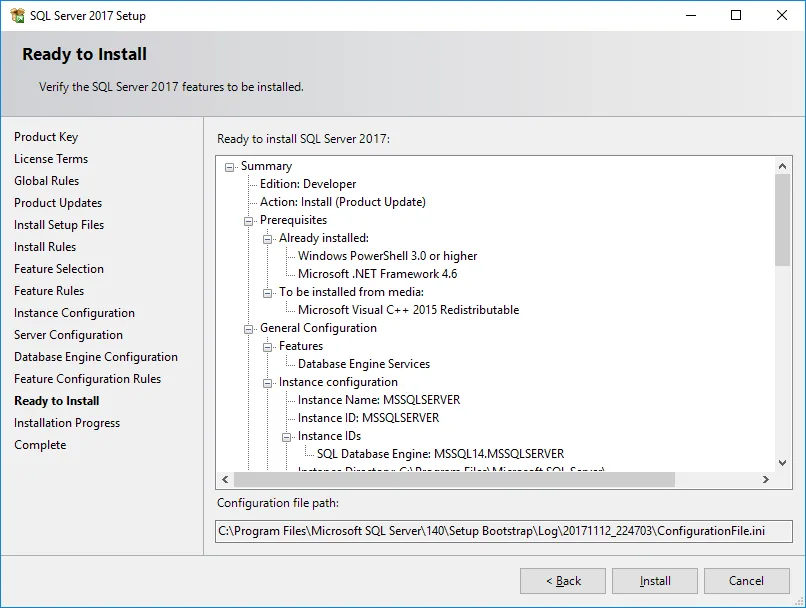806x608 pixels.
Task: Select Instance ID: MSSQLSERVER item
Action: coord(369,418)
